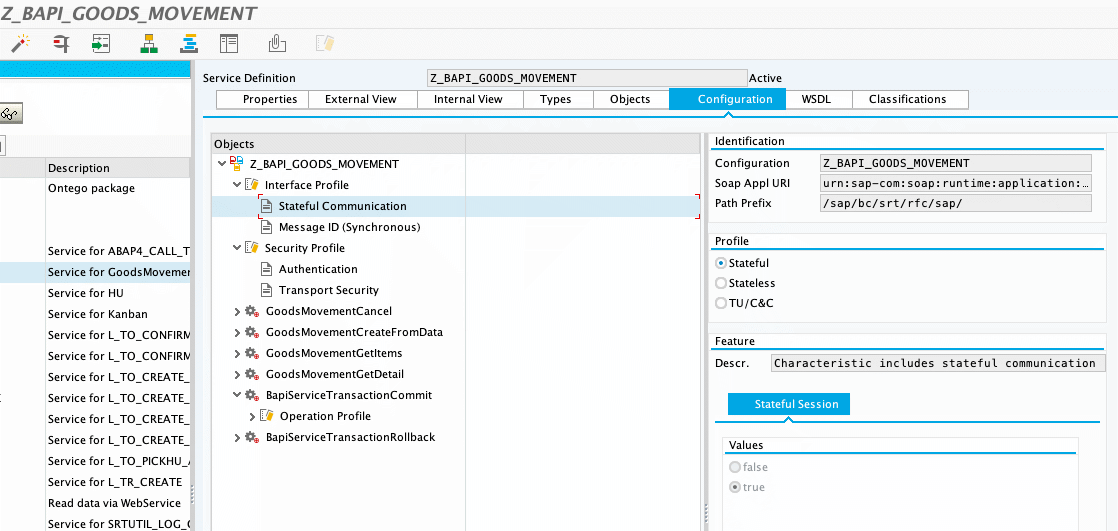This screenshot has width=1118, height=531.
Task: Collapse the Interface Profile node
Action: [237, 185]
